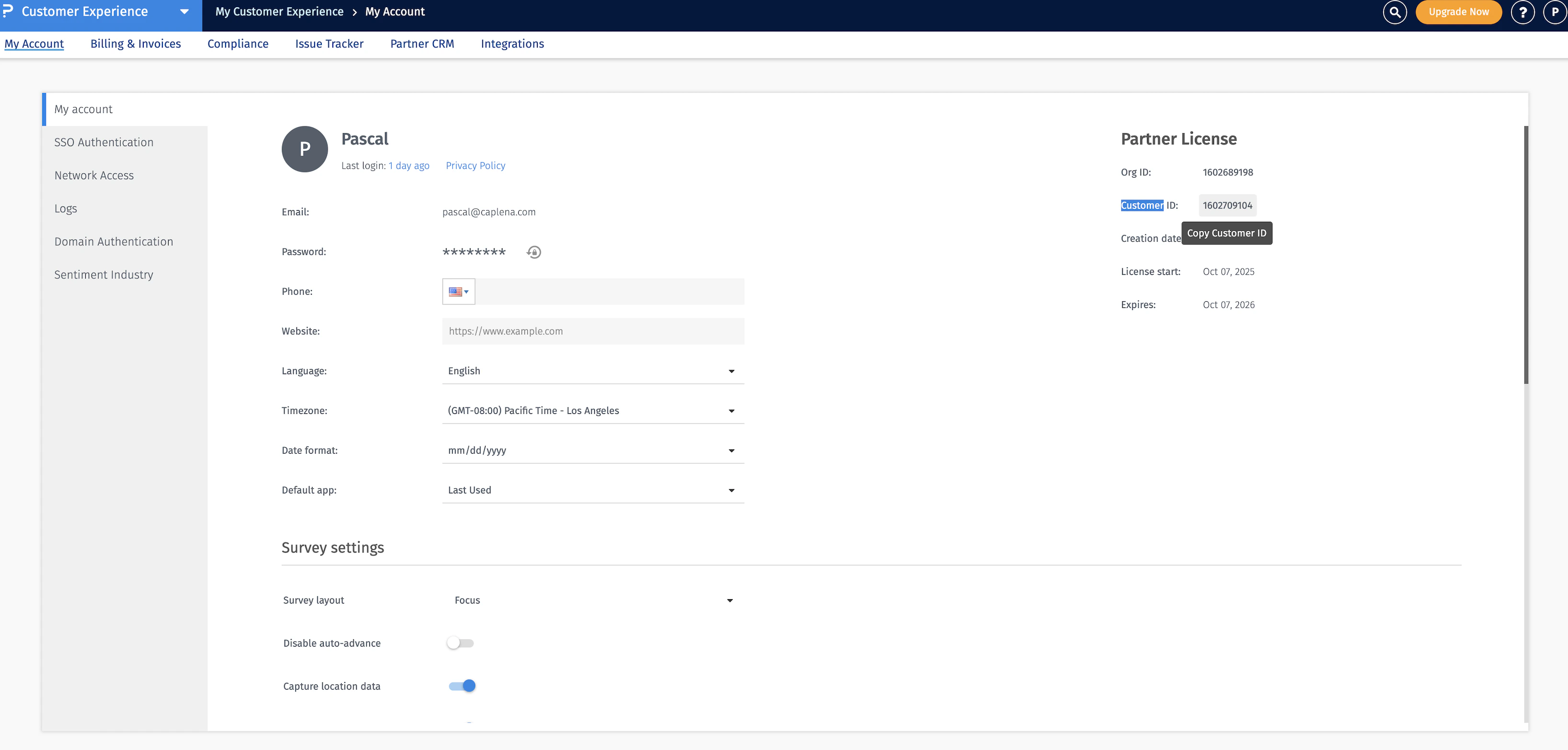This screenshot has width=1568, height=750.
Task: Click the email pascal@caplena.com
Action: pyautogui.click(x=489, y=212)
